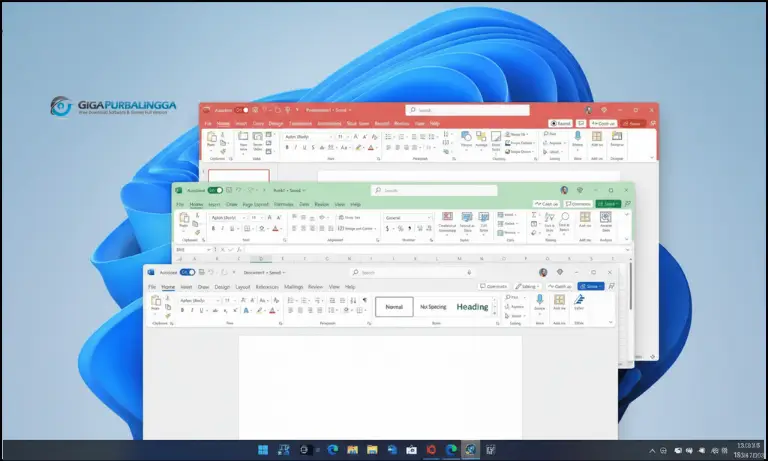The height and width of the screenshot is (461, 768).
Task: Click the text highlight color icon in Word
Action: [259, 310]
